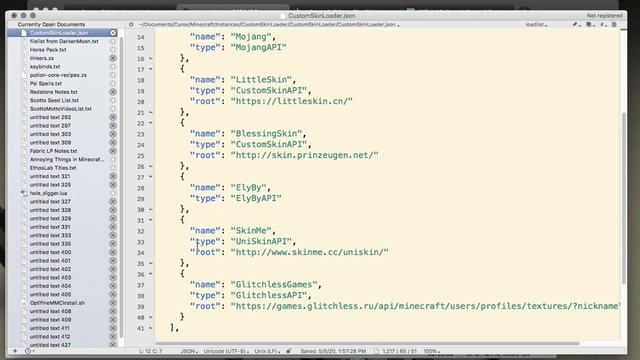Select Horse Pack.txt in sidebar

pyautogui.click(x=48, y=50)
